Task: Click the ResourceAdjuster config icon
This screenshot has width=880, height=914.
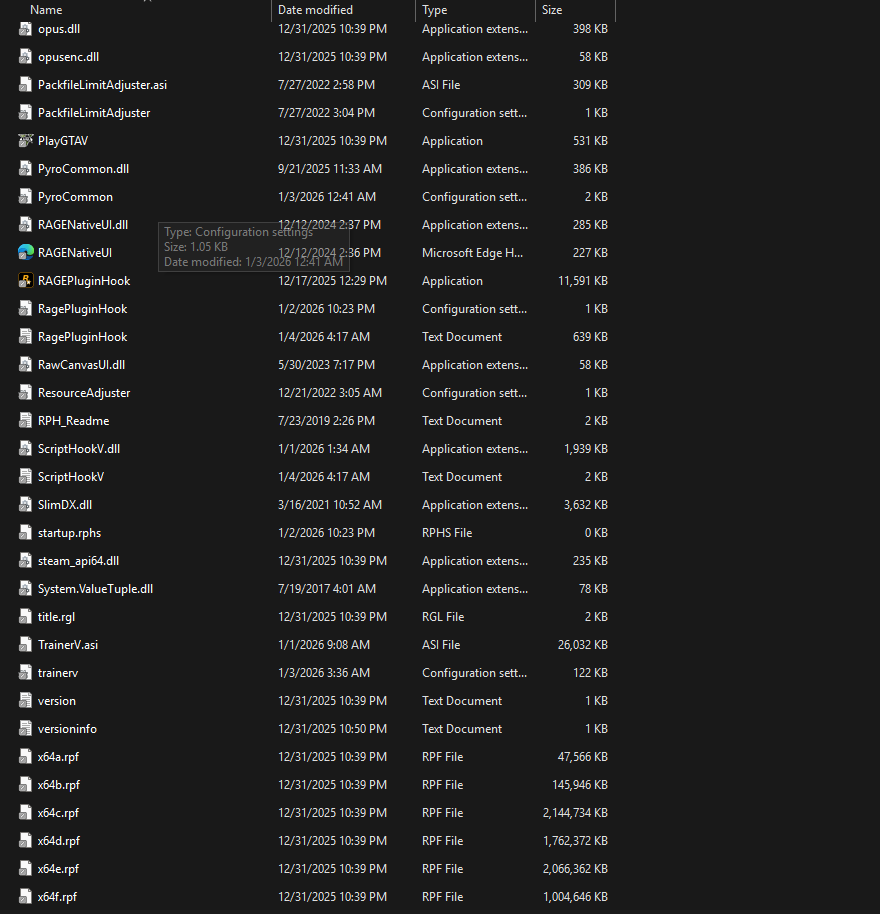Action: click(25, 392)
